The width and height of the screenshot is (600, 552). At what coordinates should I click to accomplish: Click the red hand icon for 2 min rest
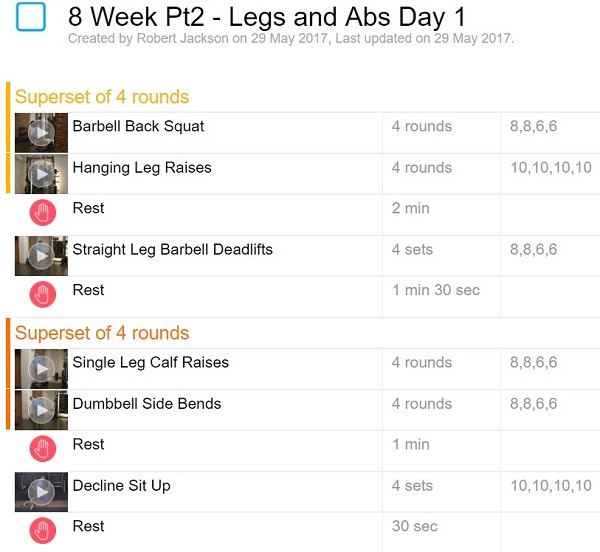(41, 213)
